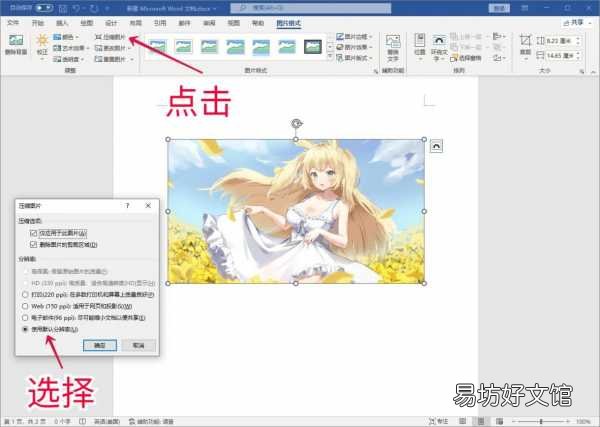The width and height of the screenshot is (600, 427).
Task: Click the picture height input field
Action: pos(560,41)
